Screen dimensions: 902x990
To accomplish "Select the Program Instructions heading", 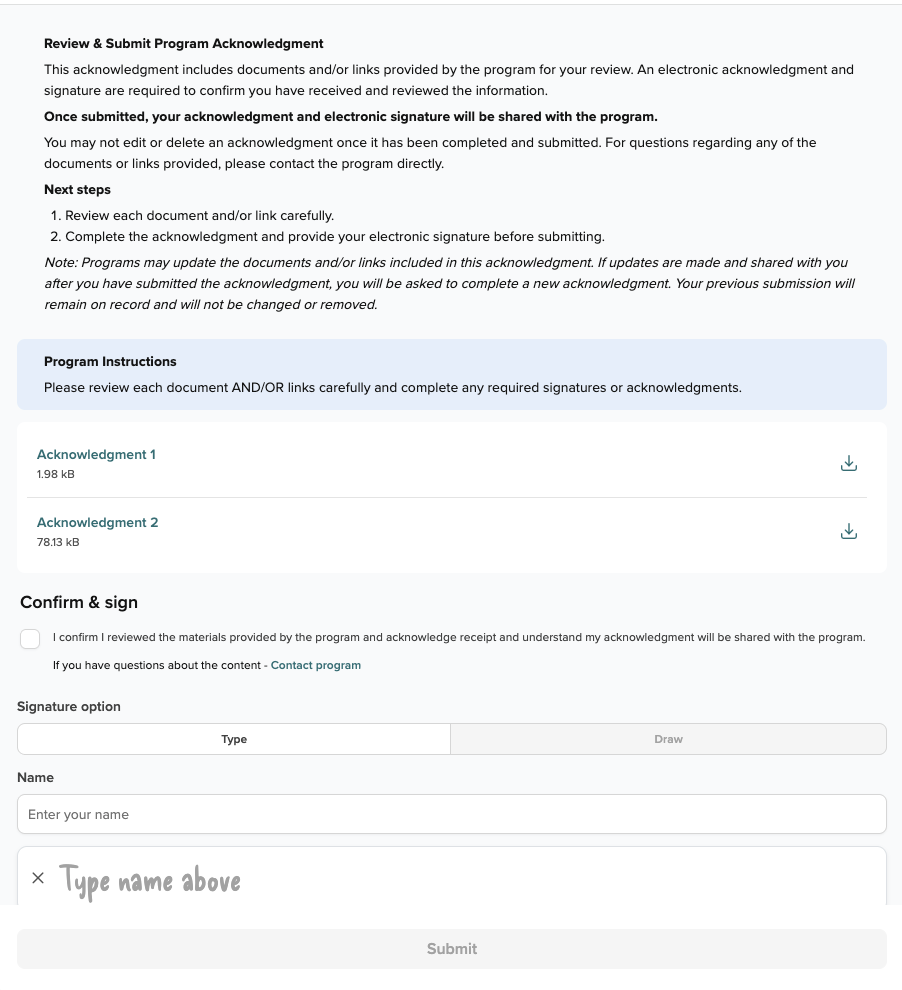I will pos(110,361).
